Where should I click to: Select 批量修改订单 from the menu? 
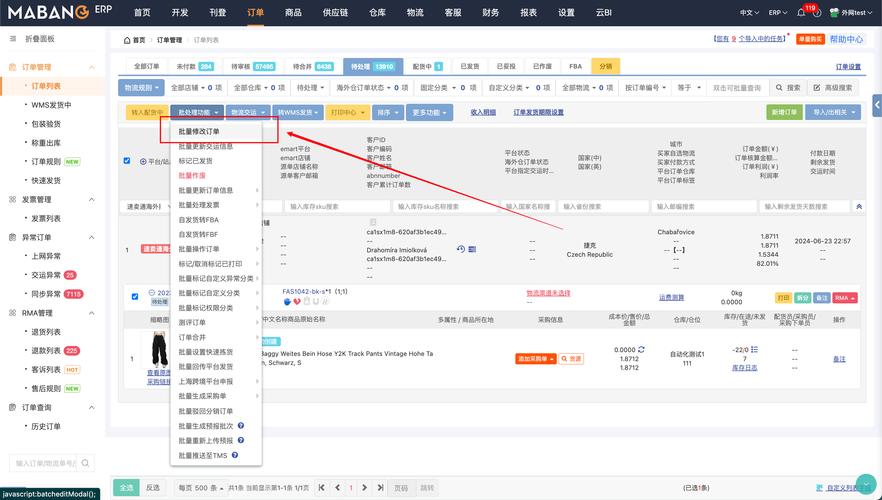tap(199, 131)
